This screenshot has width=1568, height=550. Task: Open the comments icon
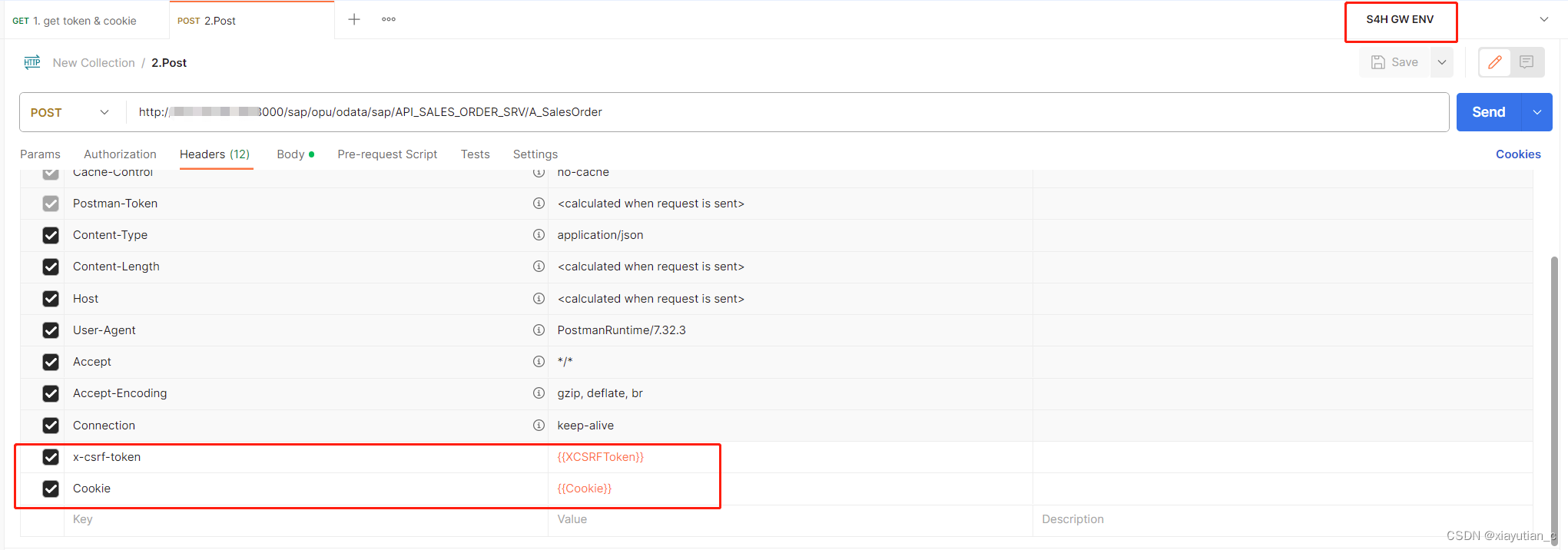pos(1527,62)
